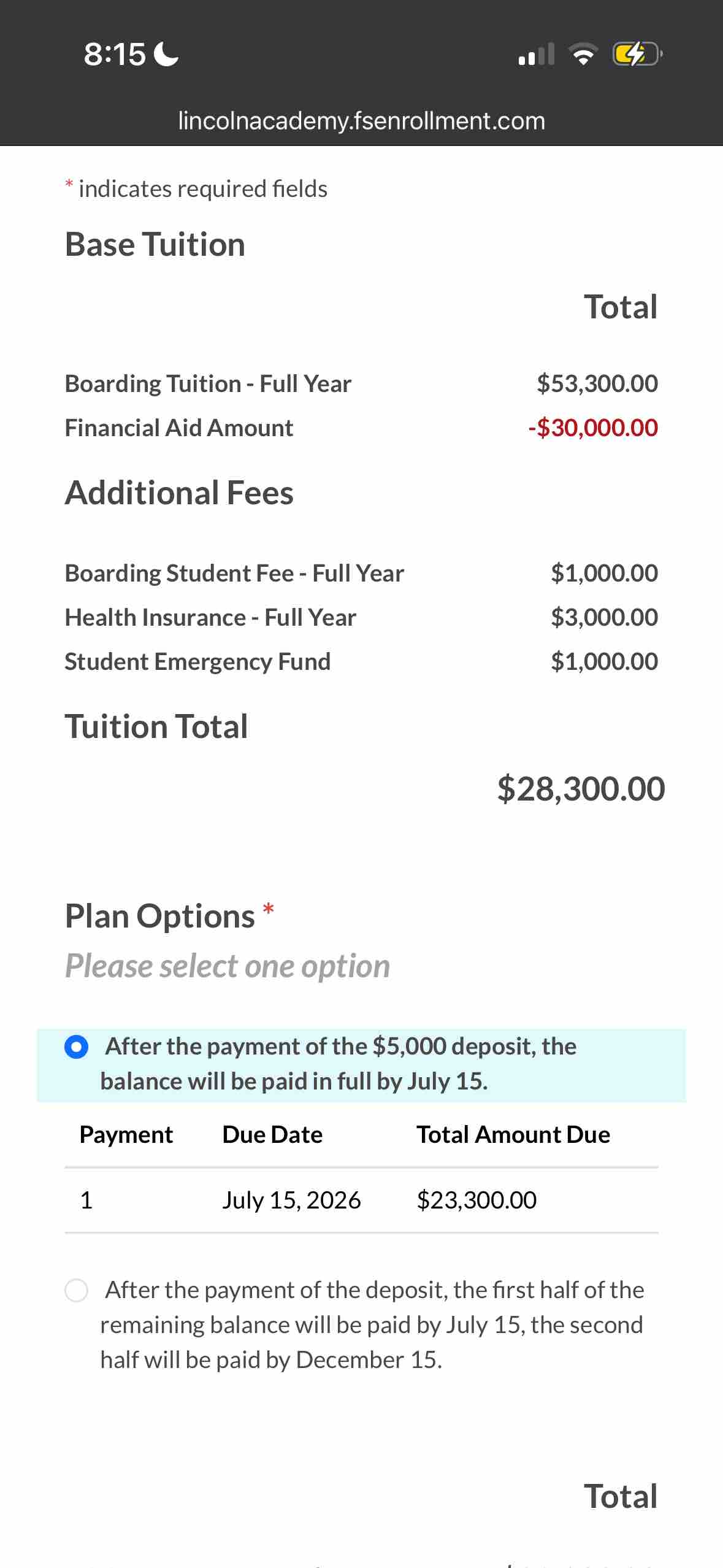Tap the Total Amount Due column header
This screenshot has height=1568, width=723.
pos(513,1135)
